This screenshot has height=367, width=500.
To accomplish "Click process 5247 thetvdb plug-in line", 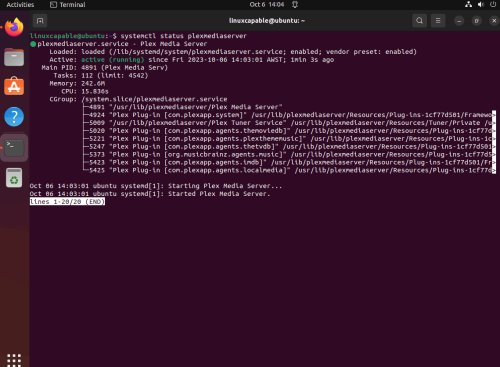I will 289,147.
